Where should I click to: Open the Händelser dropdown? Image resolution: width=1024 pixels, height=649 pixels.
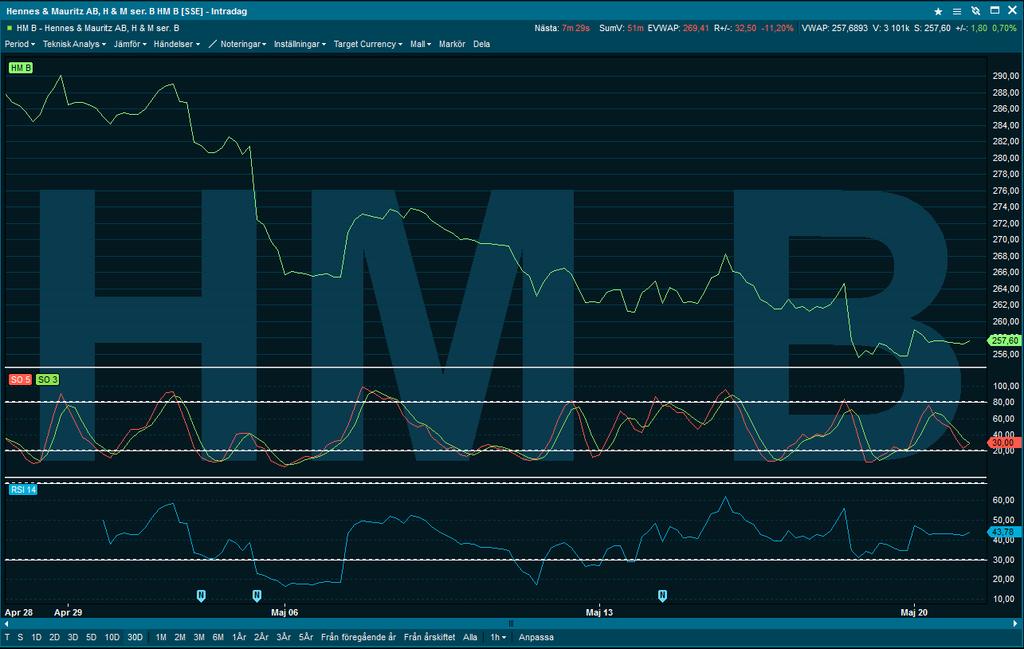click(176, 44)
